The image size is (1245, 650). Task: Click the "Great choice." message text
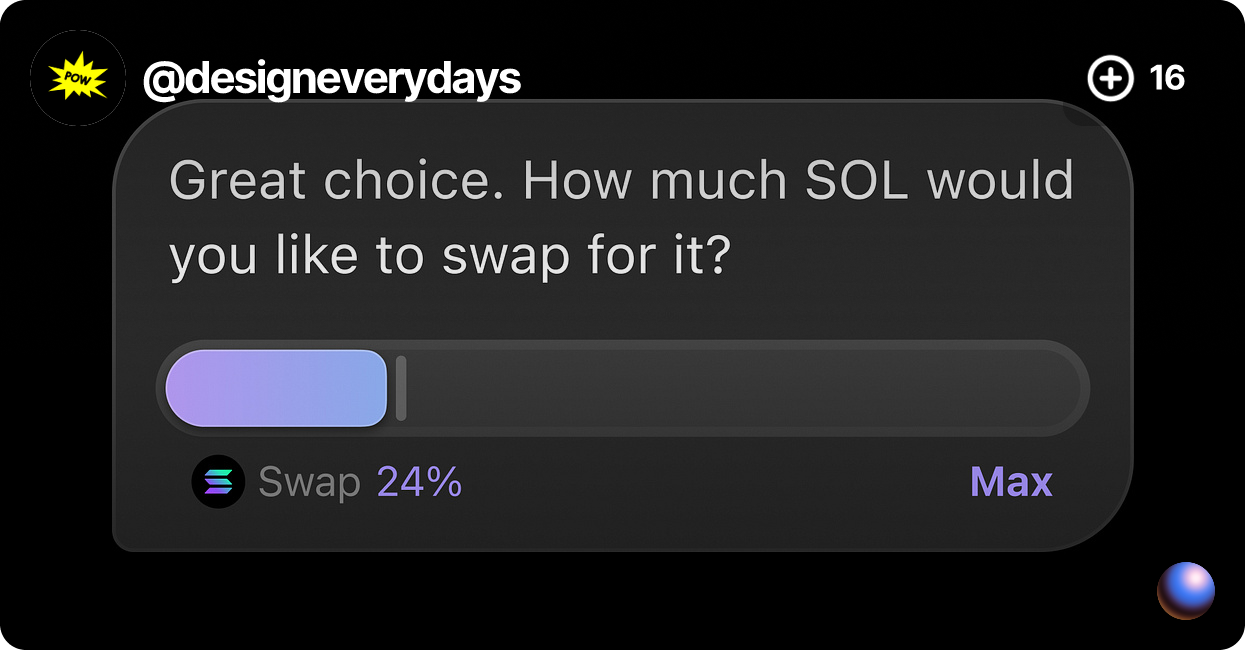[337, 181]
